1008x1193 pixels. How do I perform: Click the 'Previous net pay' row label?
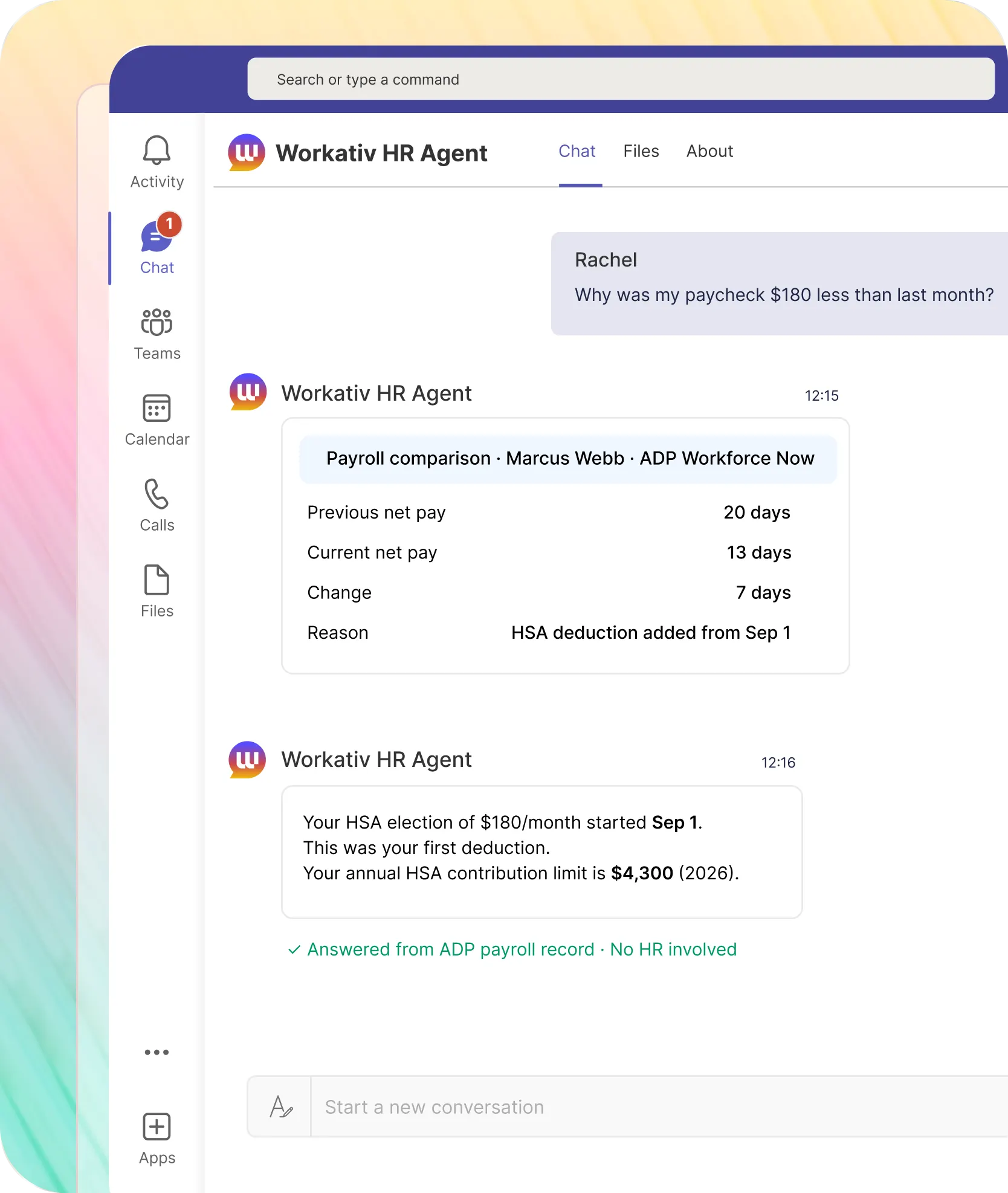(x=376, y=512)
